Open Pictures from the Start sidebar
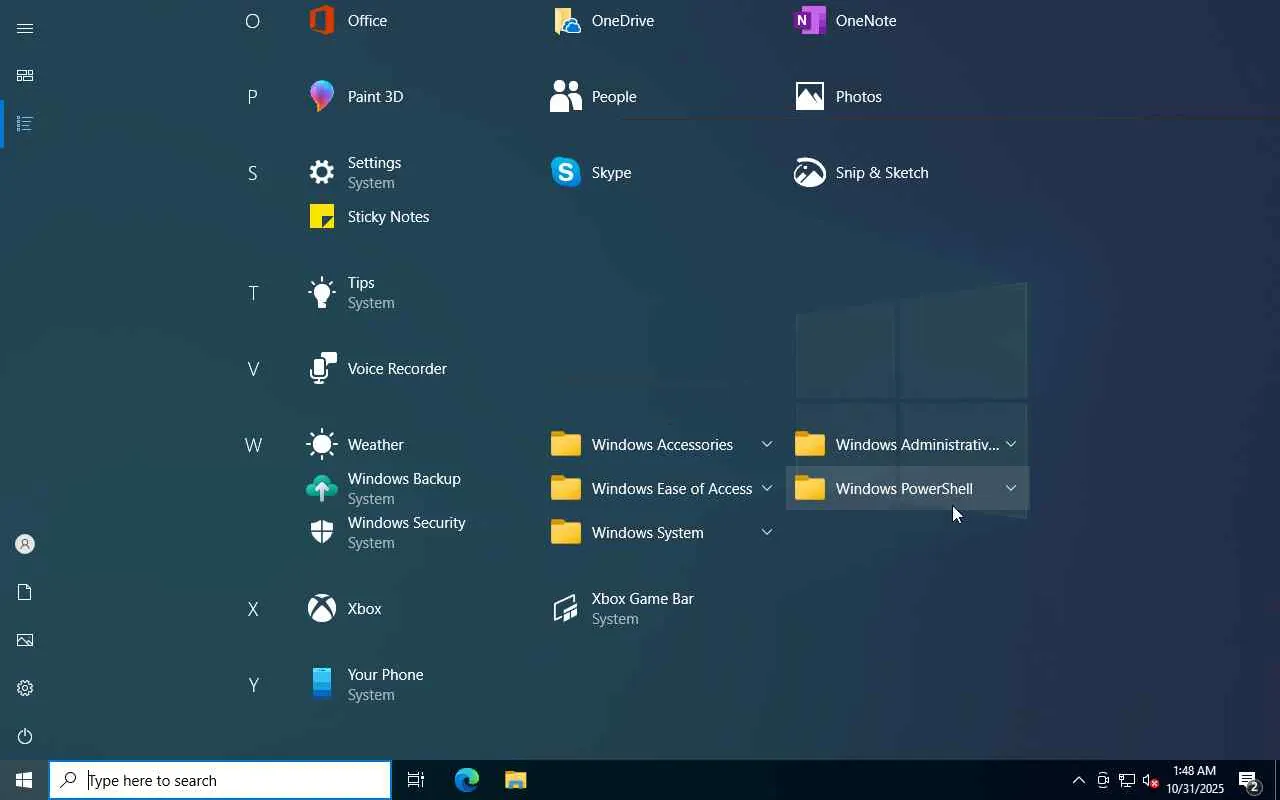Screen dimensions: 1280x800 [25, 640]
